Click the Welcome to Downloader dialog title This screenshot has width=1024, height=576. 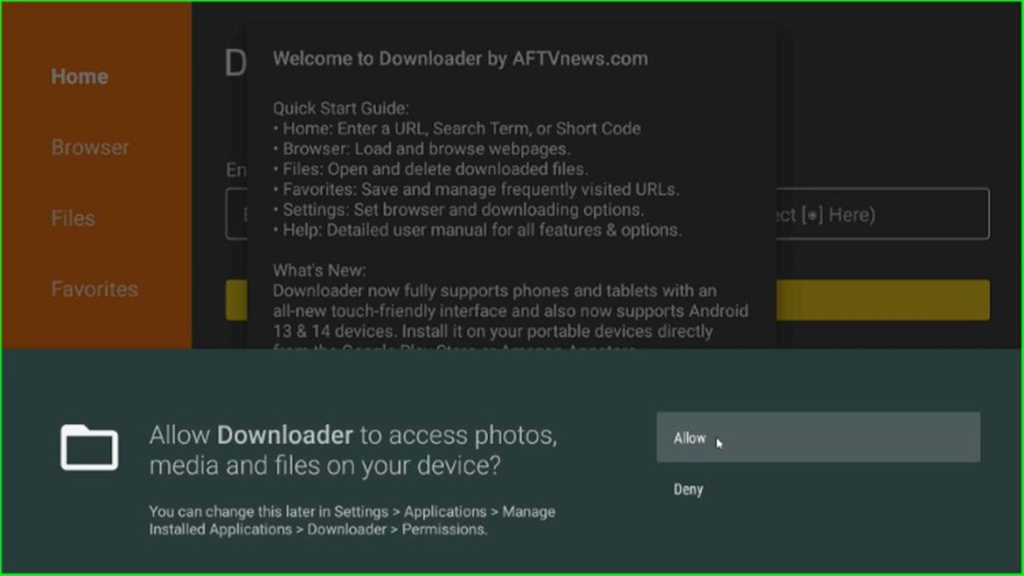(x=460, y=59)
